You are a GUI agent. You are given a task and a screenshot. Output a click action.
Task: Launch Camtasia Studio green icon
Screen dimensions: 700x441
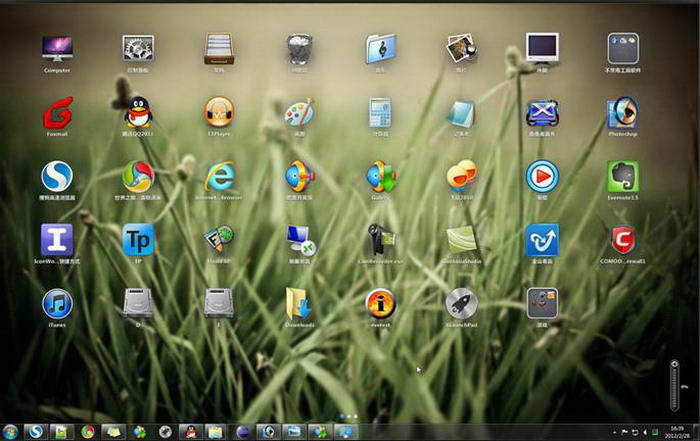pos(461,240)
